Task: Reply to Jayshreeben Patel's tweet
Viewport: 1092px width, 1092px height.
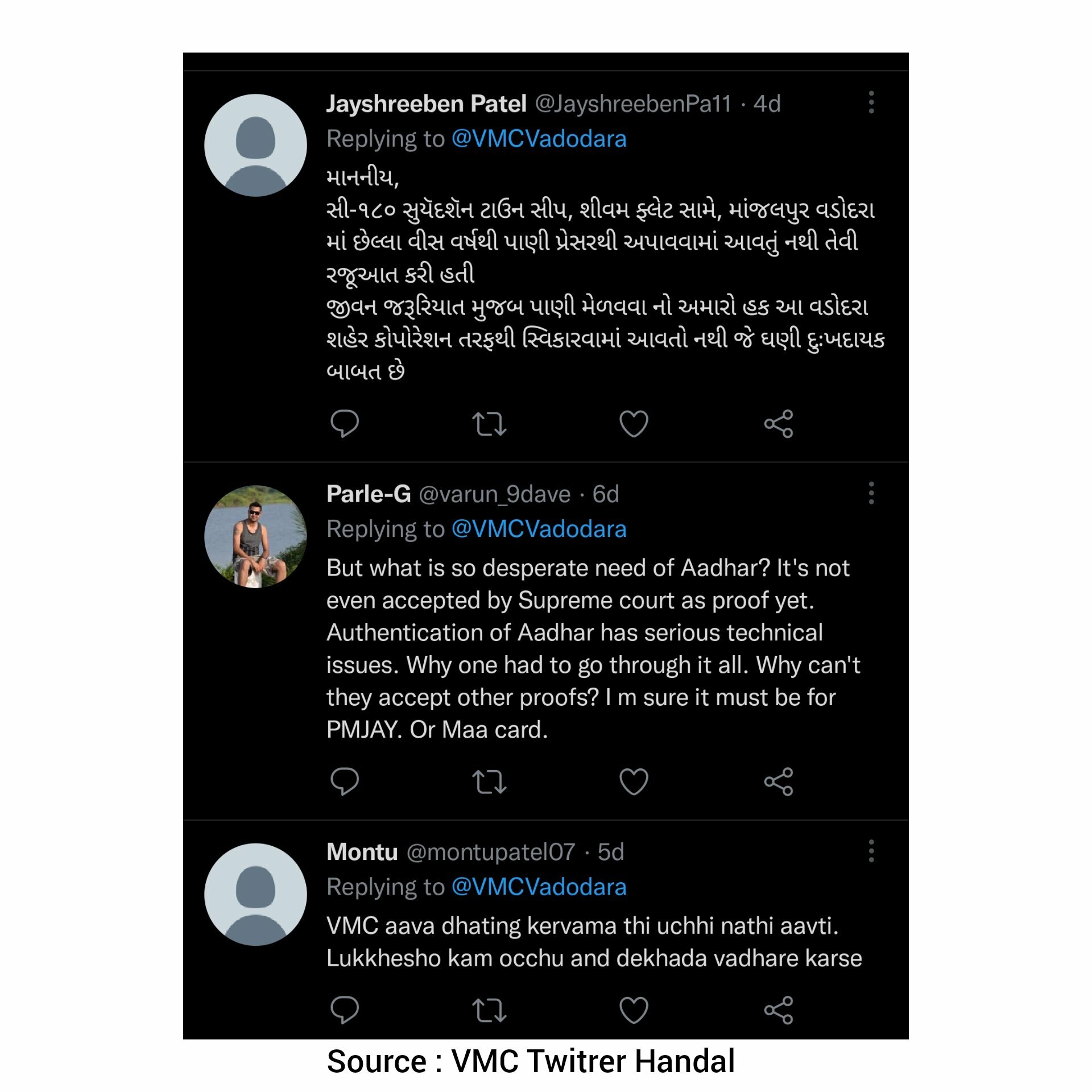Action: pyautogui.click(x=345, y=424)
